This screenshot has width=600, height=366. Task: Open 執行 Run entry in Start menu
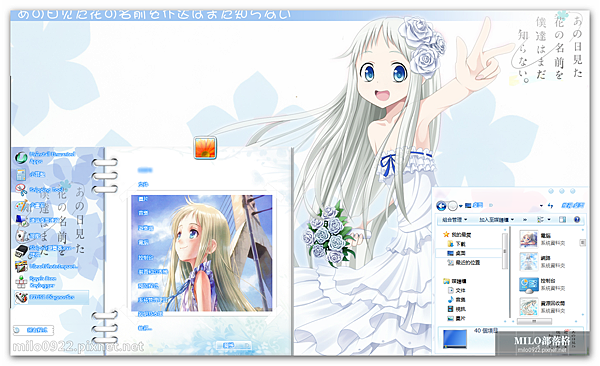(x=145, y=328)
